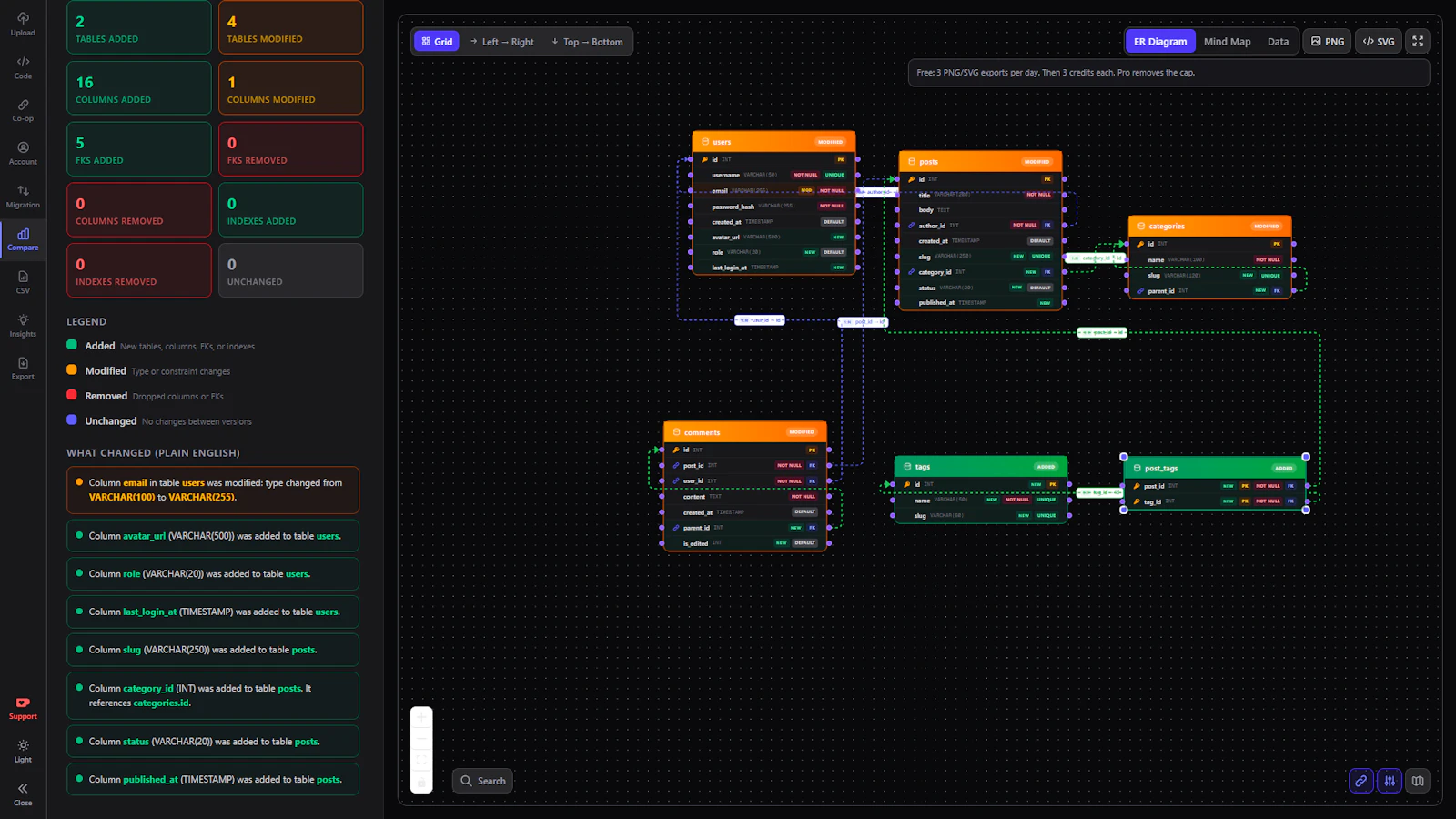Viewport: 1456px width, 819px height.
Task: Select the Left to Right layout
Action: [502, 41]
